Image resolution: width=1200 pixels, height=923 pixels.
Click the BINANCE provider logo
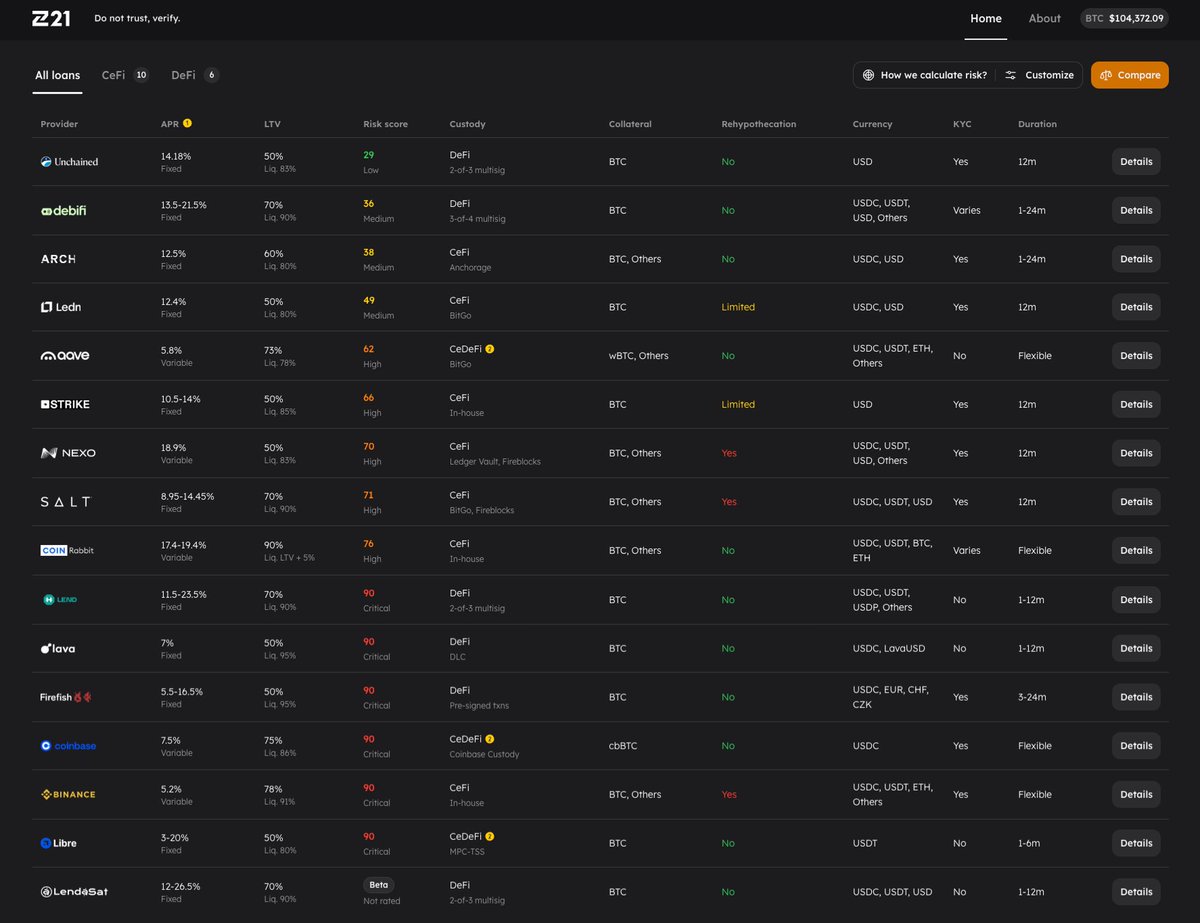pos(68,794)
